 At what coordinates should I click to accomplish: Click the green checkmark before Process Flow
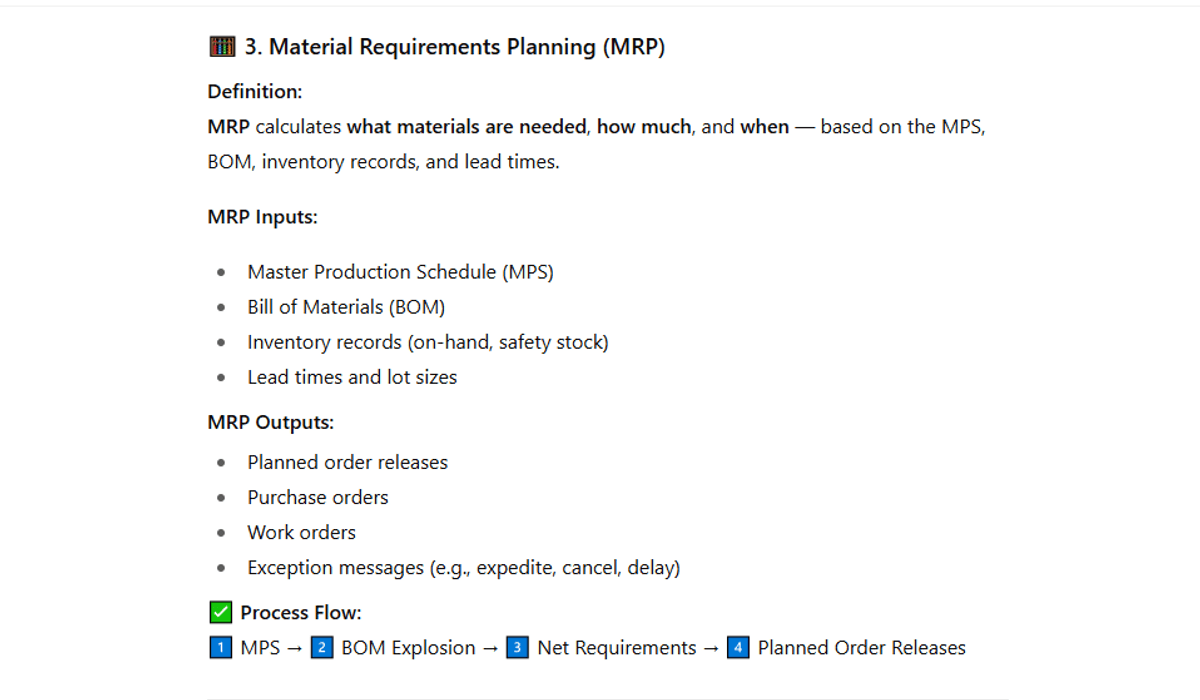coord(220,612)
